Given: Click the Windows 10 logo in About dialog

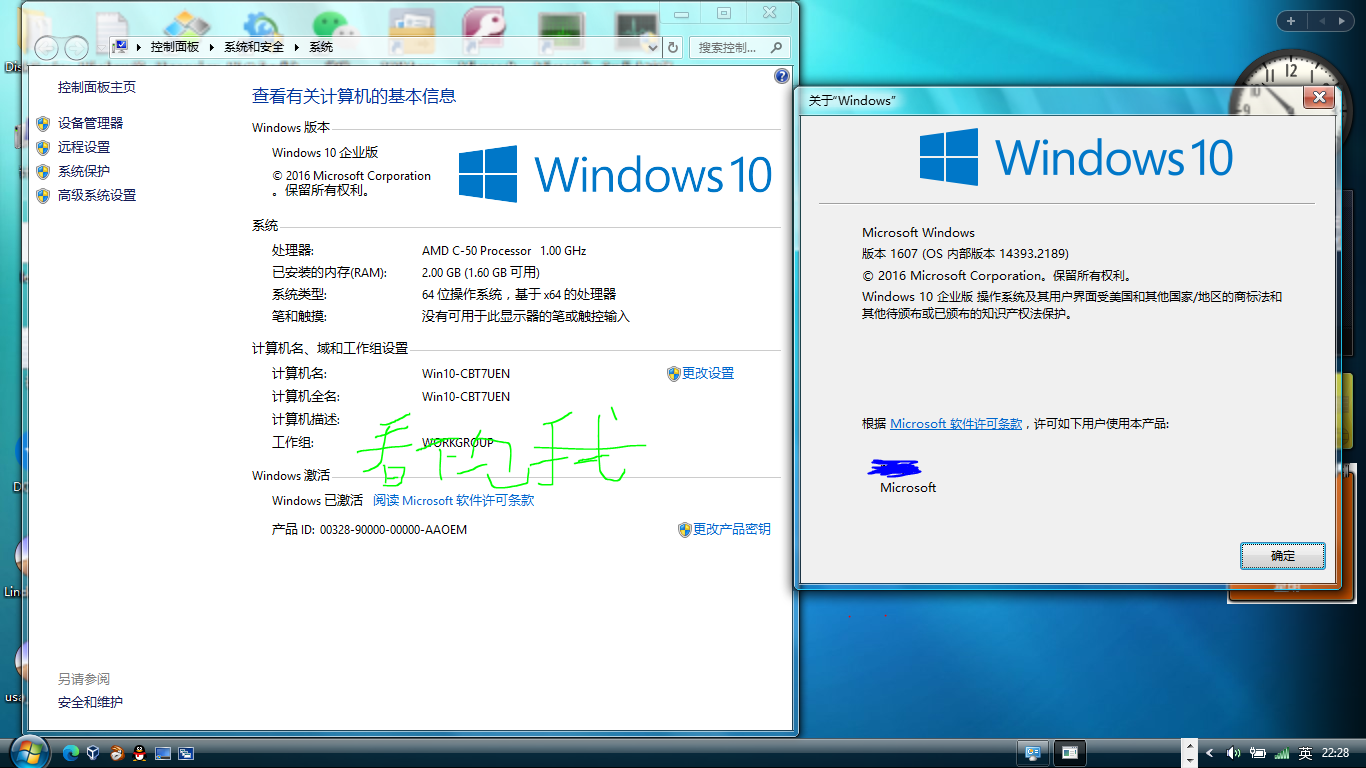Looking at the screenshot, I should 1076,157.
